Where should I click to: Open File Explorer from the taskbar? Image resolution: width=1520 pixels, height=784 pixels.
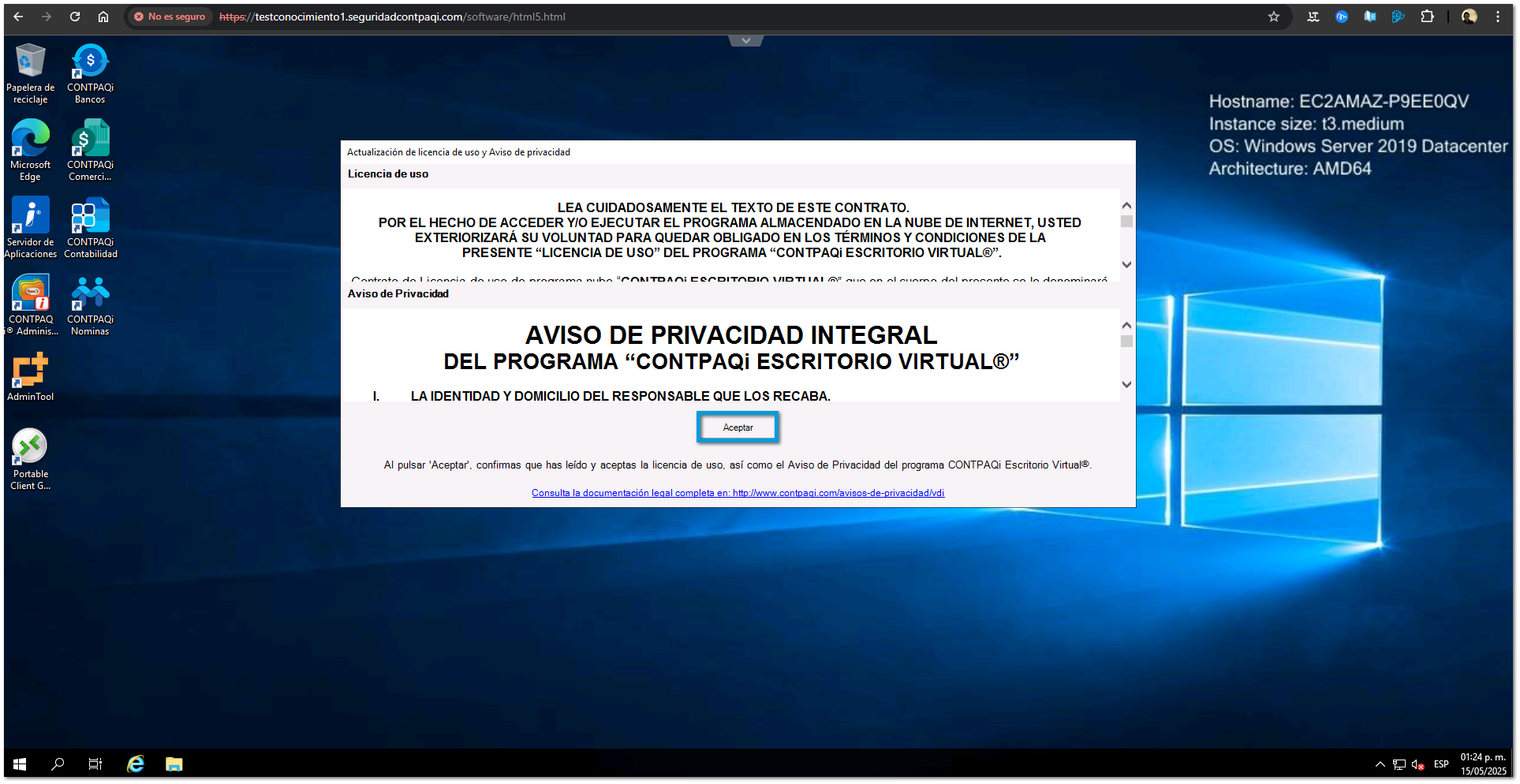coord(174,763)
